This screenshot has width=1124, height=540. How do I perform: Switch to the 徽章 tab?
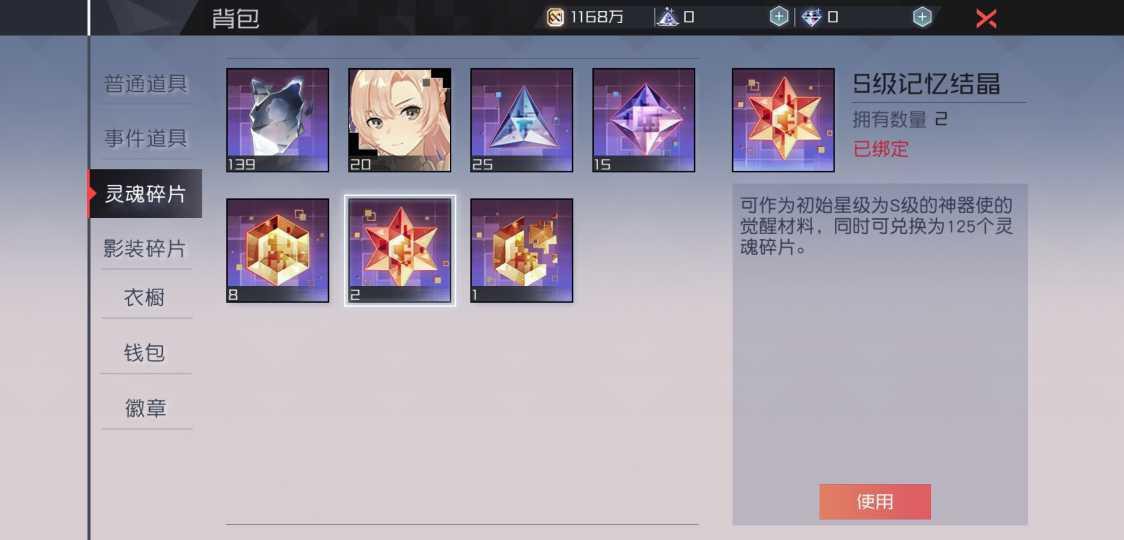click(146, 408)
